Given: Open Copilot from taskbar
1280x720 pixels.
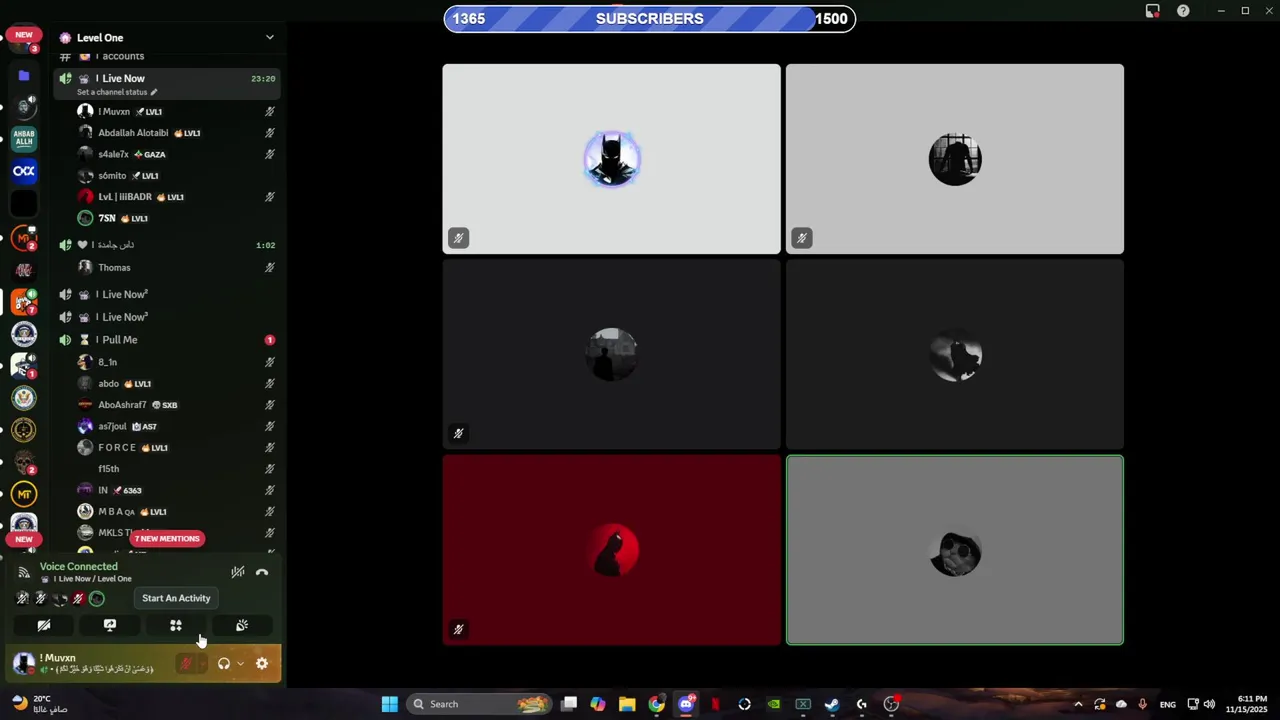Looking at the screenshot, I should [598, 704].
